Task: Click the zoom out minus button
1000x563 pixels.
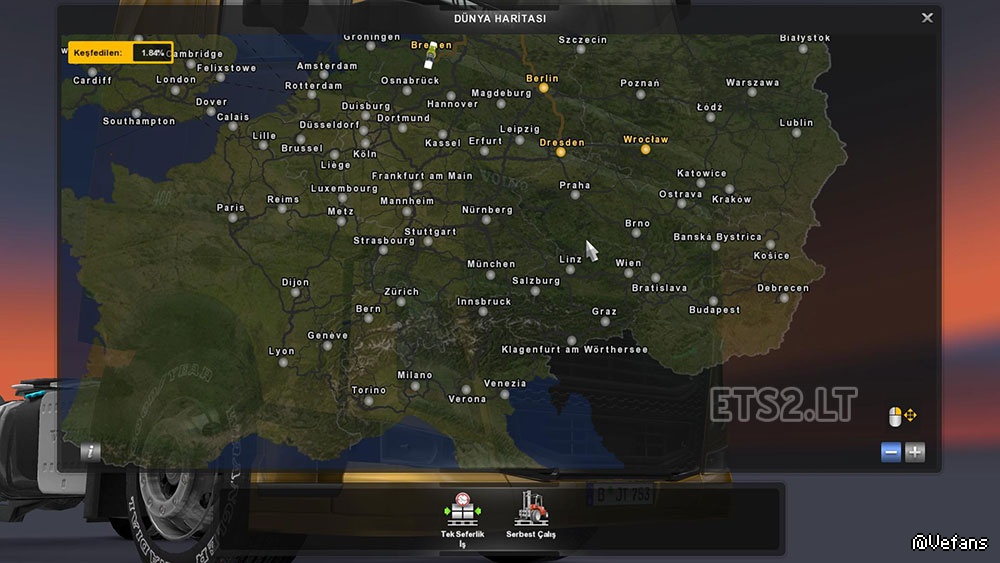Action: tap(891, 452)
